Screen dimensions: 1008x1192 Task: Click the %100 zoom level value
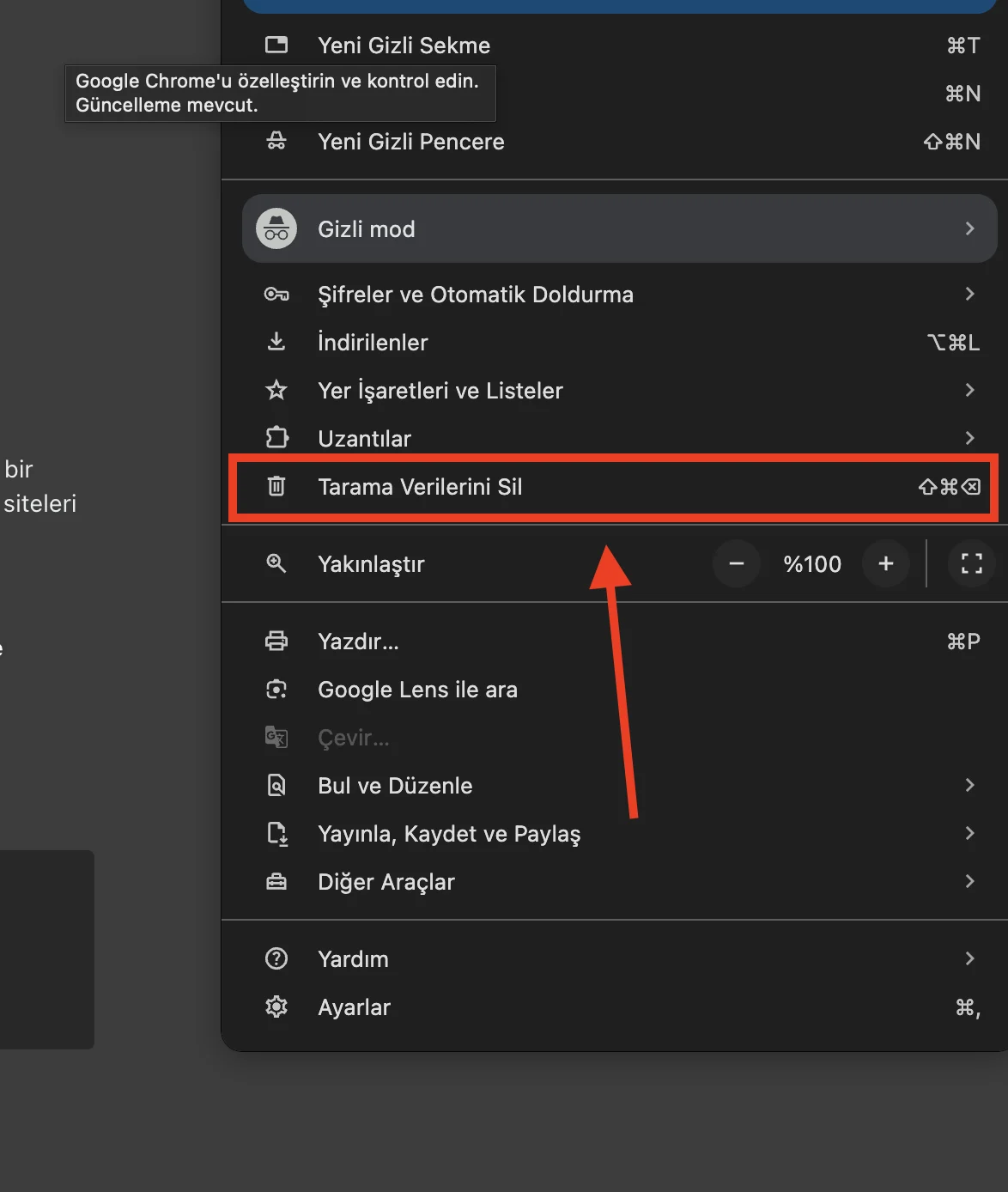coord(812,564)
